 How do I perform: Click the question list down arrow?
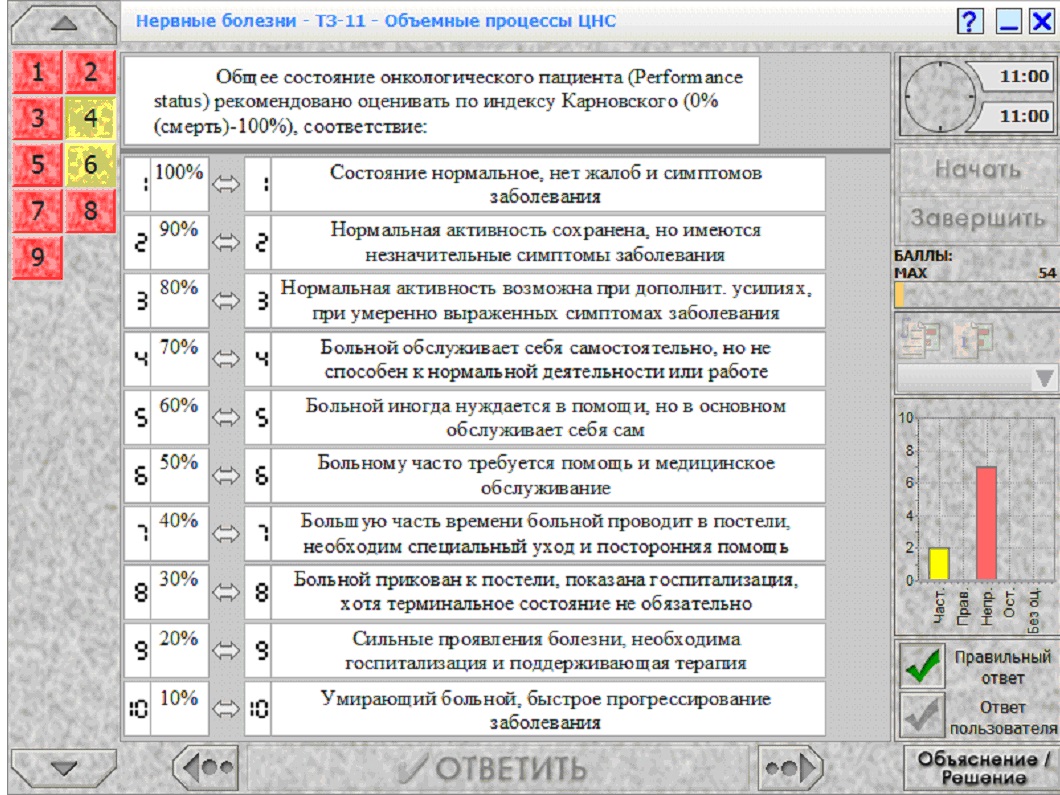64,768
